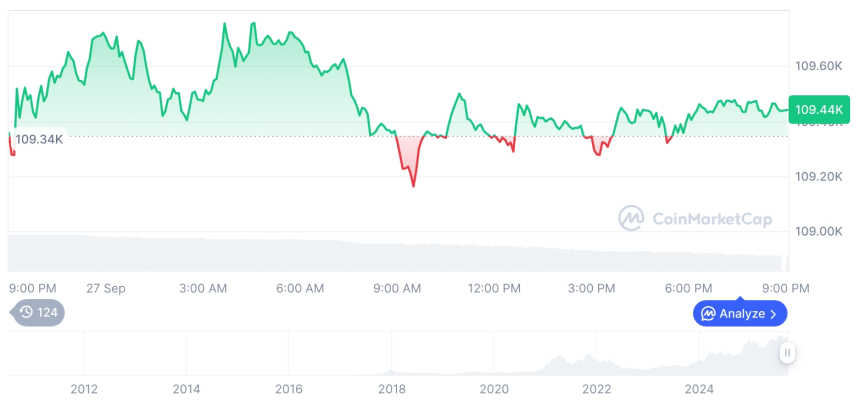860x401 pixels.
Task: Jump to 2024 on the timeline
Action: click(699, 388)
